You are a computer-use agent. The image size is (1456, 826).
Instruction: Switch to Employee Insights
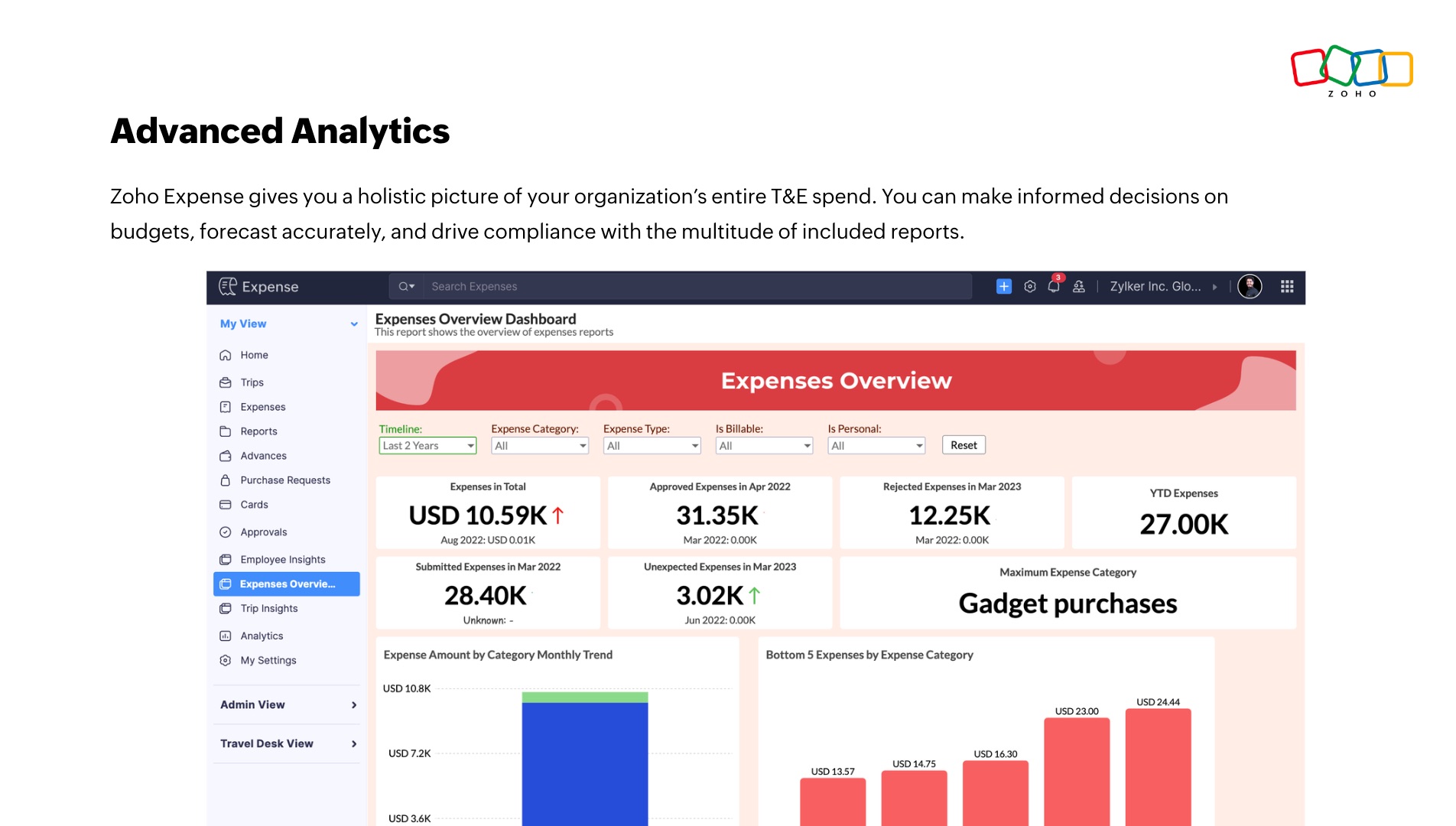[283, 559]
